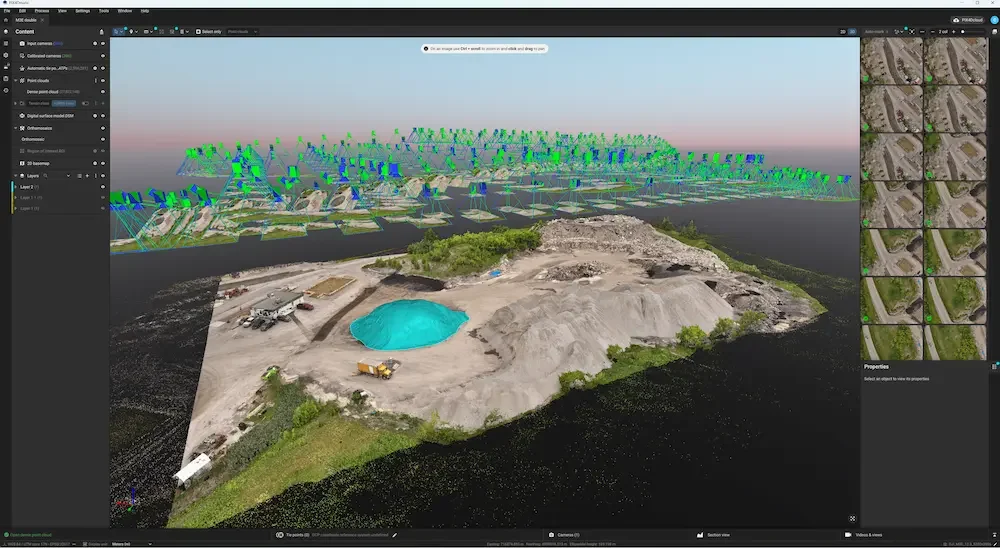Go to the home screen icon
This screenshot has width=1000, height=548.
click(x=6, y=20)
